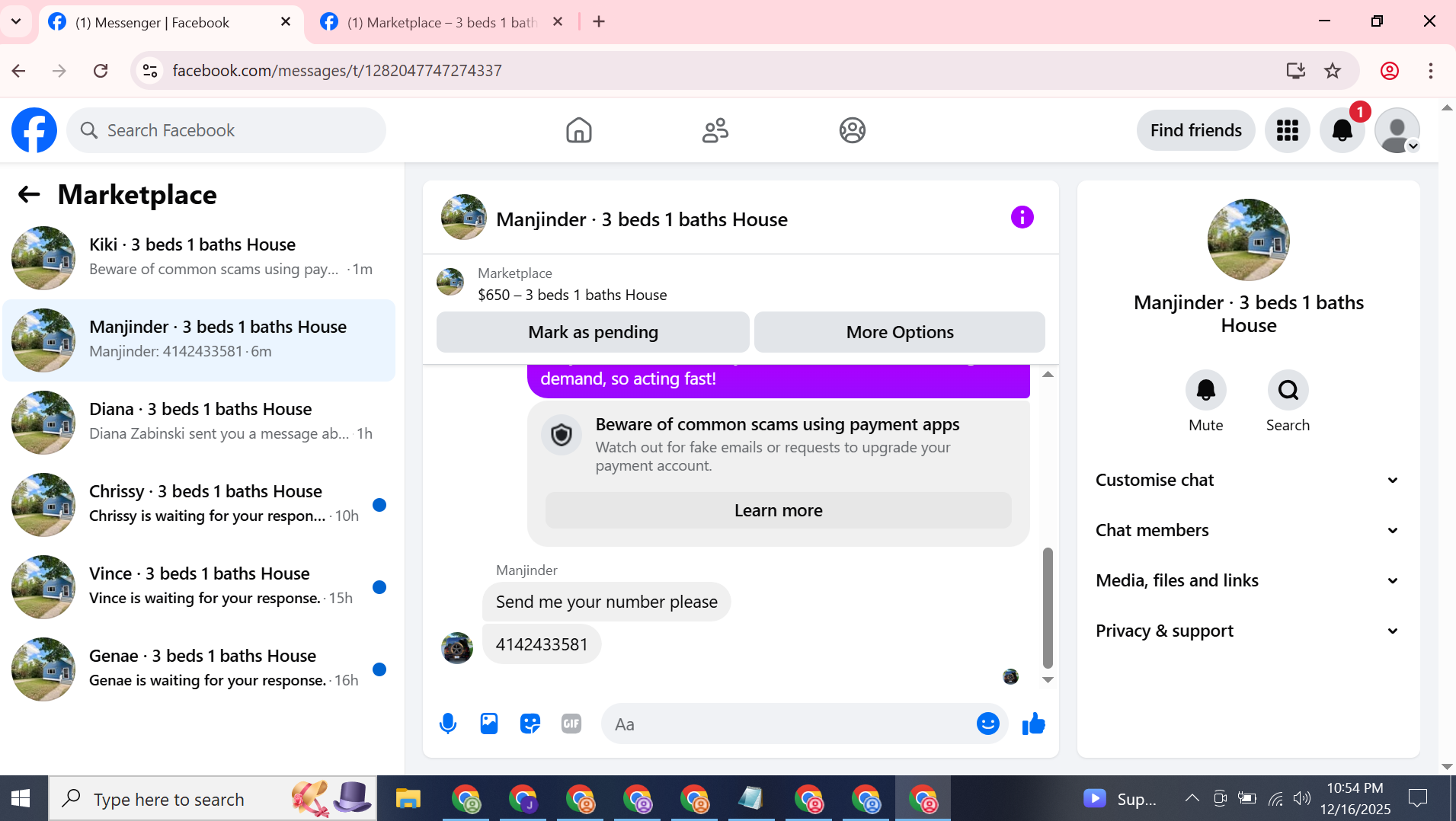Open Chrome's three-dot menu
Viewport: 1456px width, 821px height.
(x=1431, y=71)
